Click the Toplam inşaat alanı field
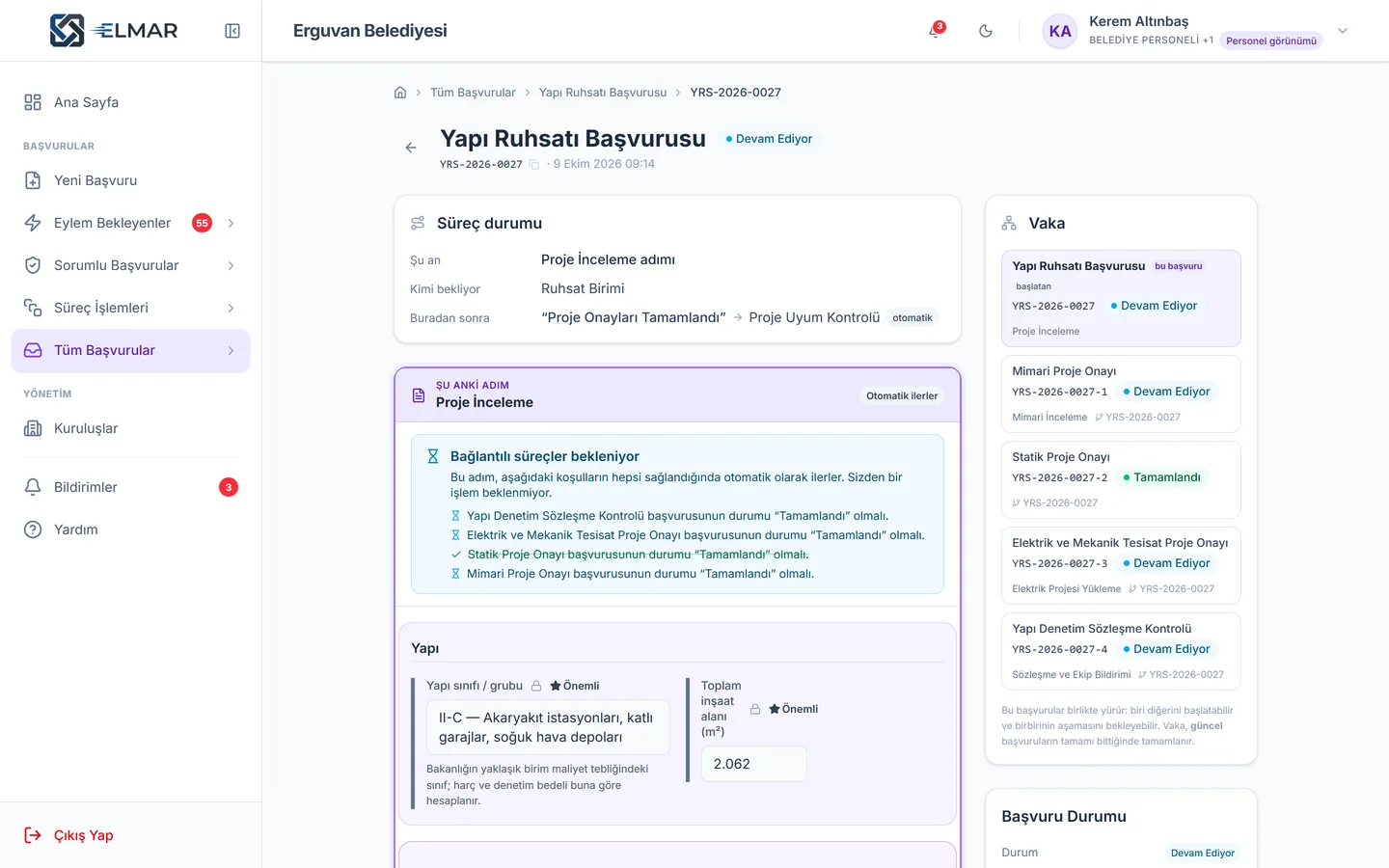 753,764
